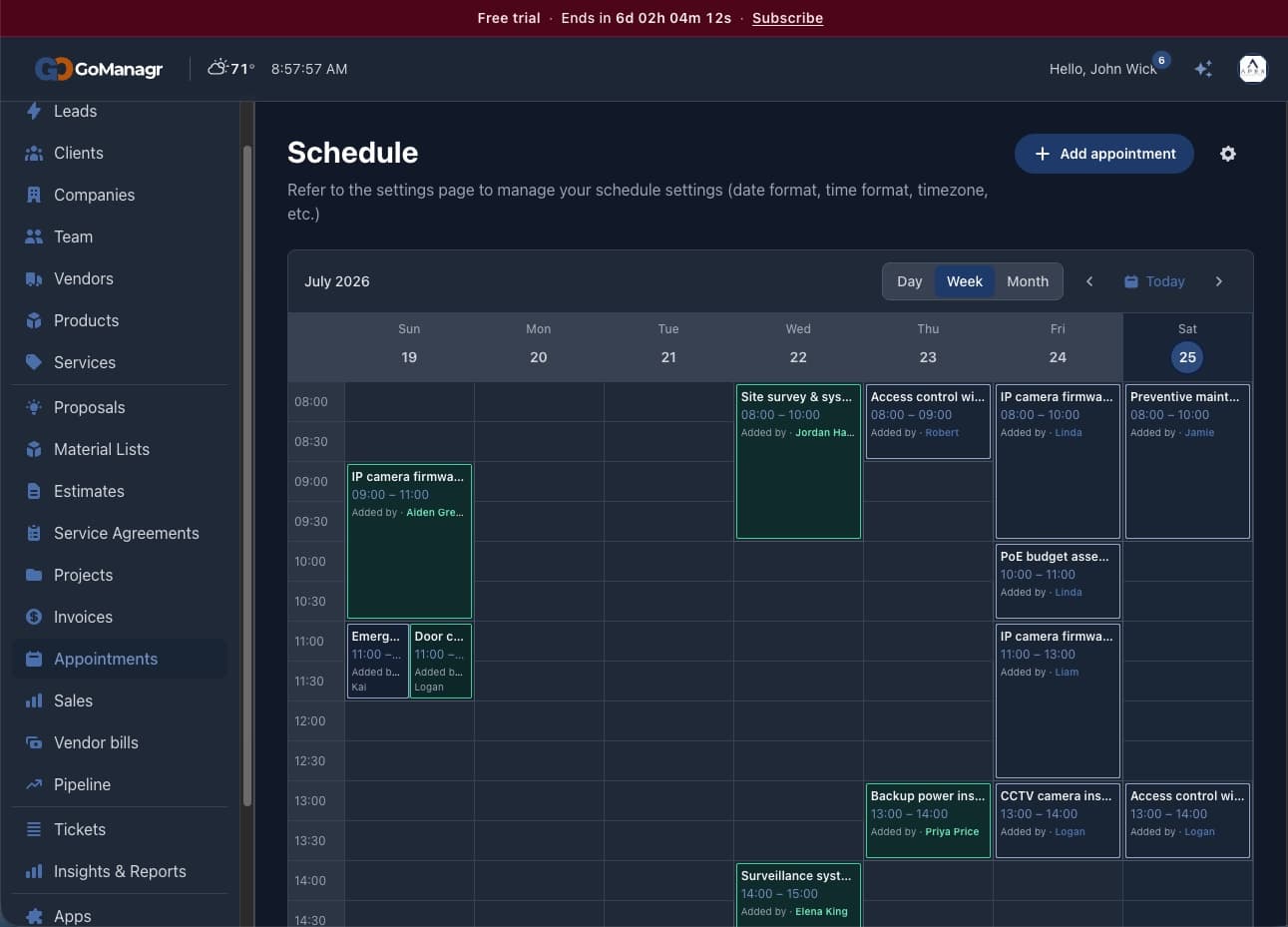The image size is (1288, 927).
Task: Open the Saturday 13:00 Access control appointment
Action: (x=1187, y=820)
